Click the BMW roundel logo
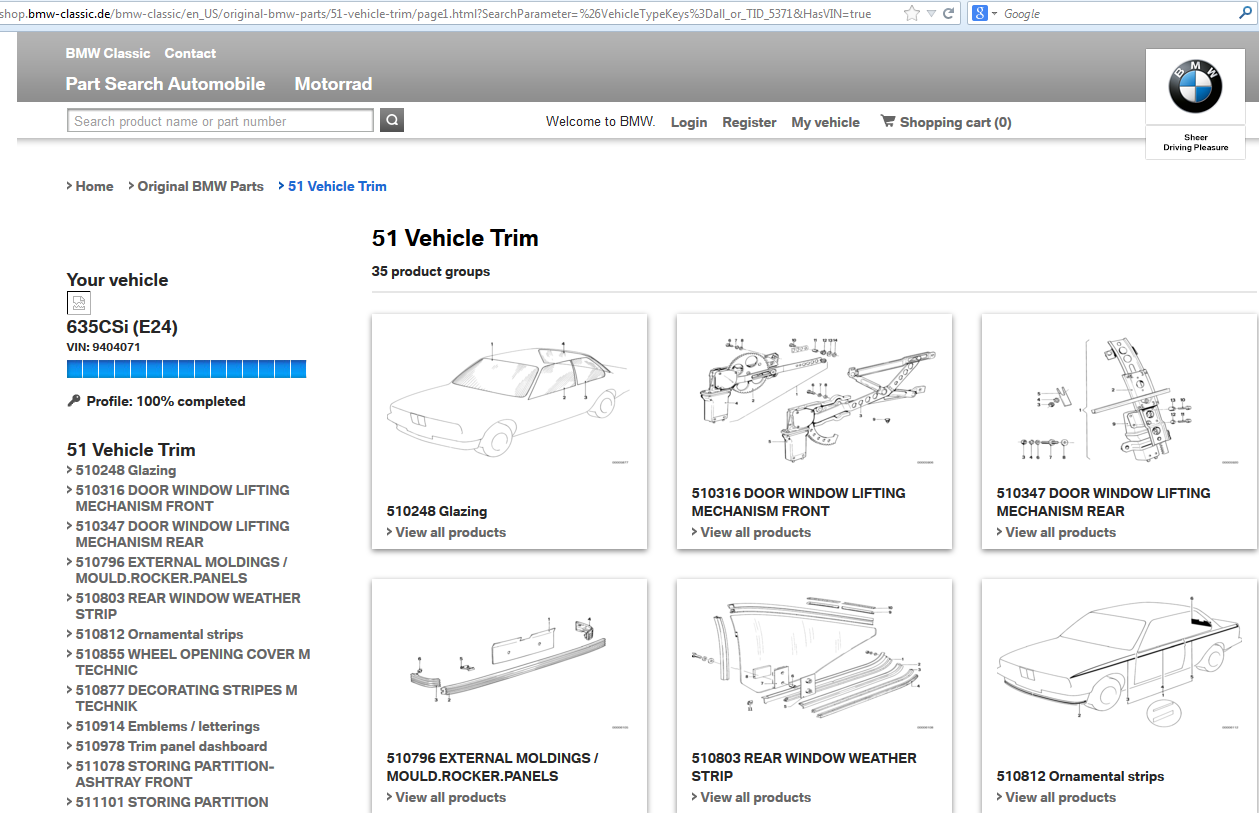 [x=1195, y=87]
